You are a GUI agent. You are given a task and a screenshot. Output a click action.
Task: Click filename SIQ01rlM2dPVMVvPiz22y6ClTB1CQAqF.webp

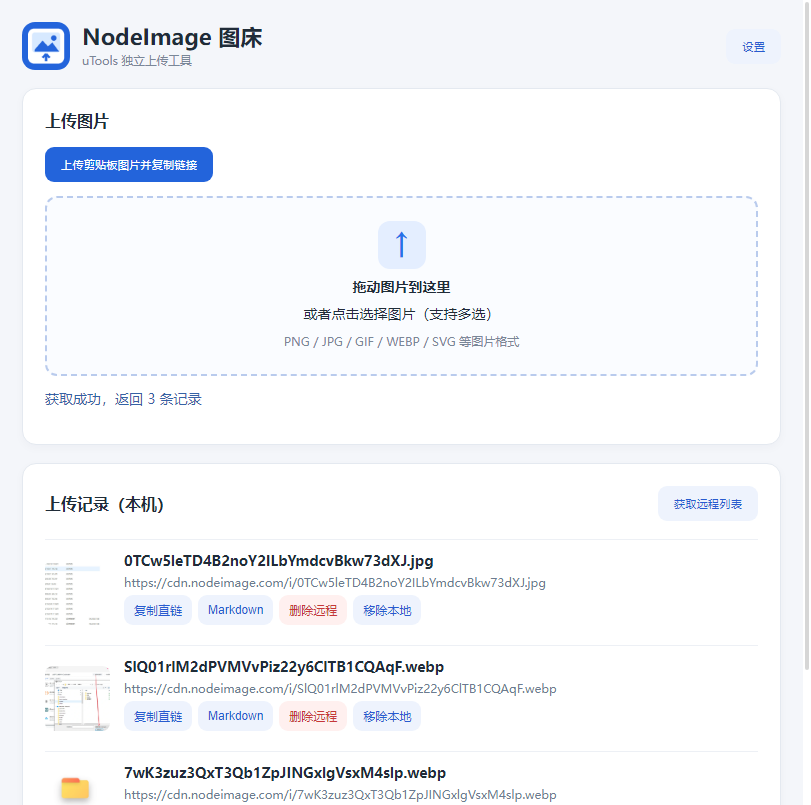pyautogui.click(x=284, y=667)
